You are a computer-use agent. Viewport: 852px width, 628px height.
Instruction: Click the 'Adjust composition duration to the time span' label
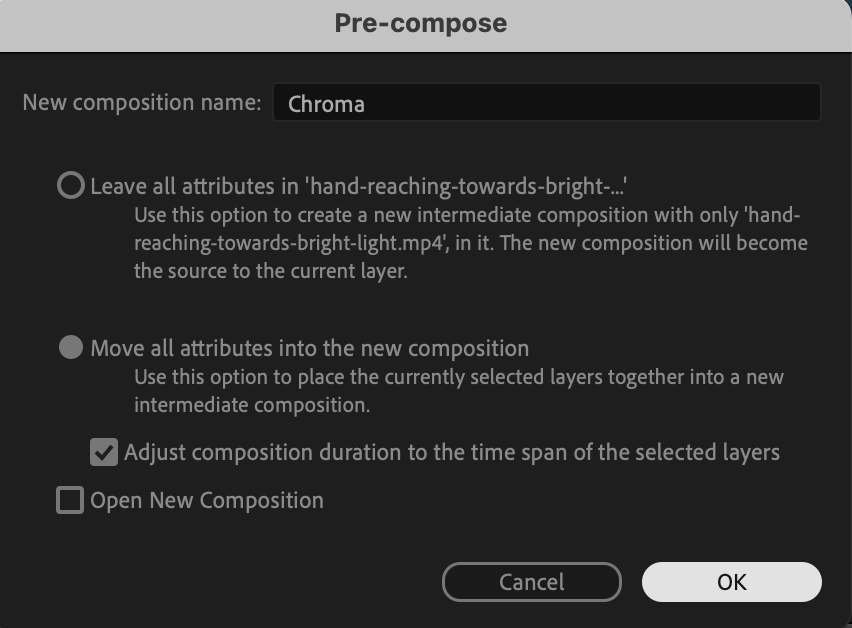(x=451, y=452)
